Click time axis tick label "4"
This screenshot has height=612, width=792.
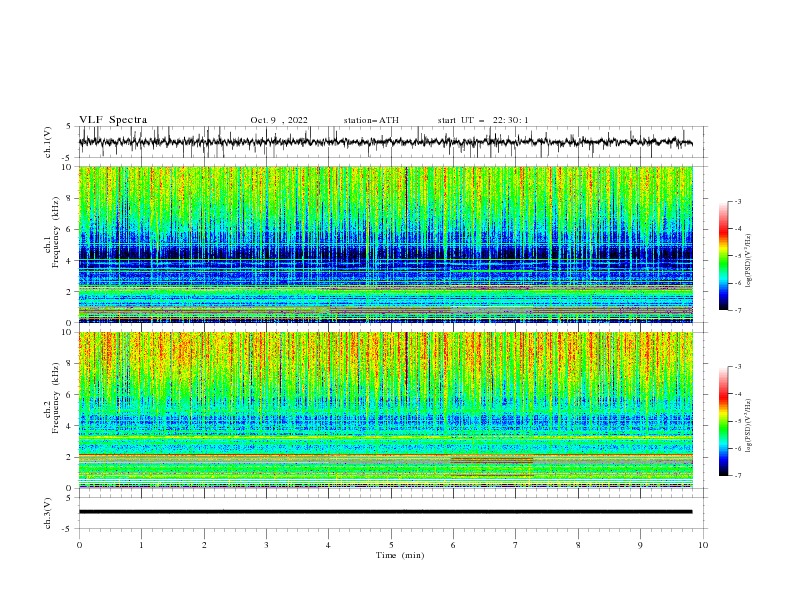coord(329,545)
